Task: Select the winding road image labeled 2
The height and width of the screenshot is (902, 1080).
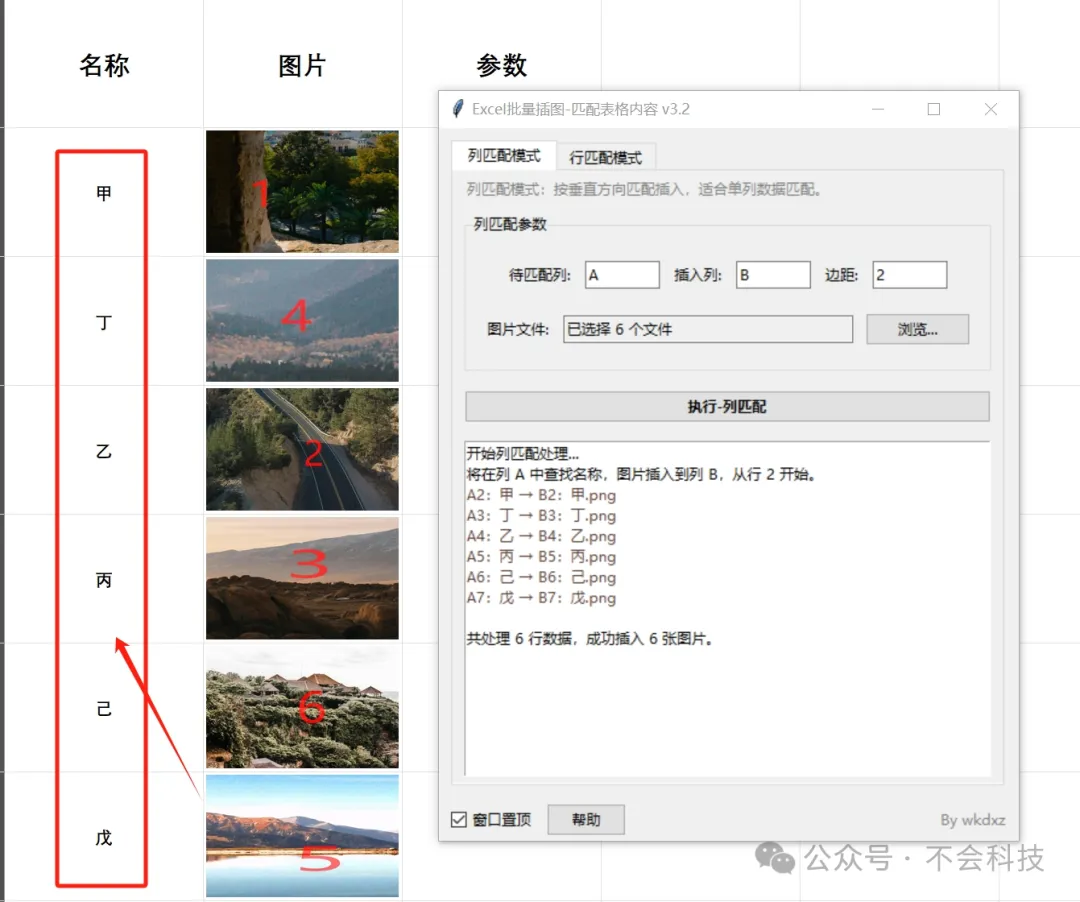Action: [x=302, y=449]
